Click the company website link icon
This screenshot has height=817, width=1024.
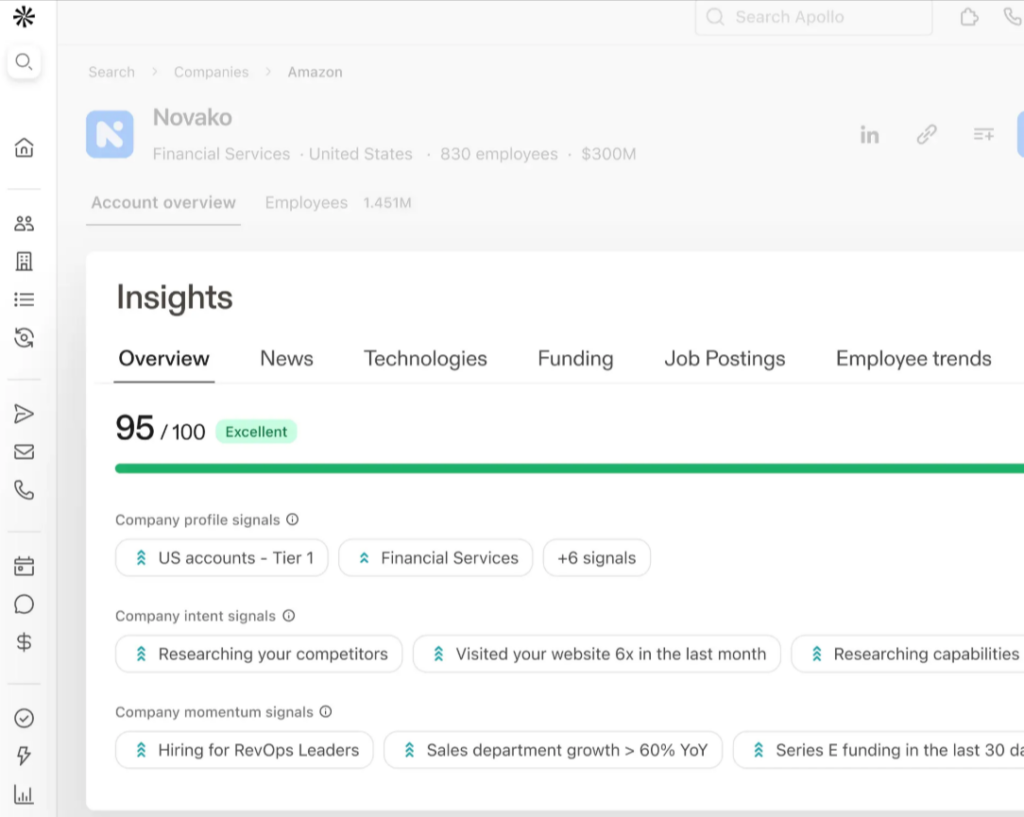(x=926, y=134)
